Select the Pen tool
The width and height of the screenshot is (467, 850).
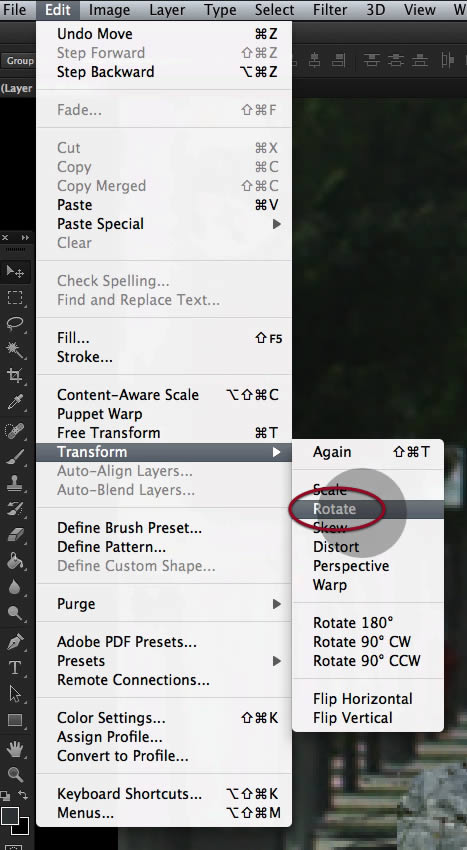click(15, 642)
